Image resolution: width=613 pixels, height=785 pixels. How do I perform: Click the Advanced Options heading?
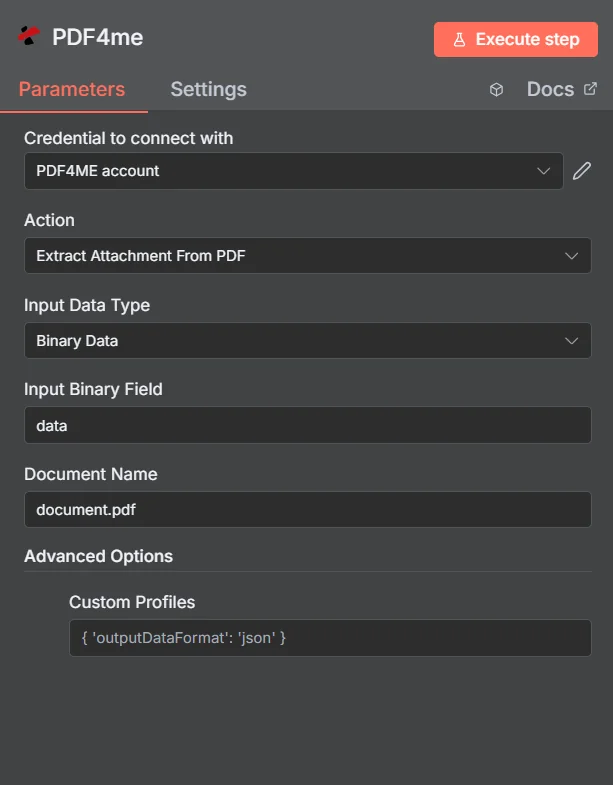(99, 556)
